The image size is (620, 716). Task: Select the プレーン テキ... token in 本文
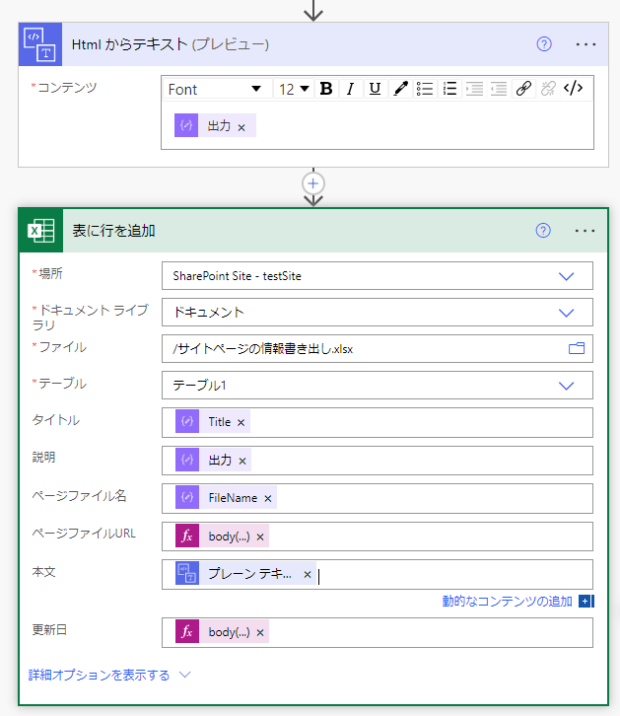pos(246,574)
